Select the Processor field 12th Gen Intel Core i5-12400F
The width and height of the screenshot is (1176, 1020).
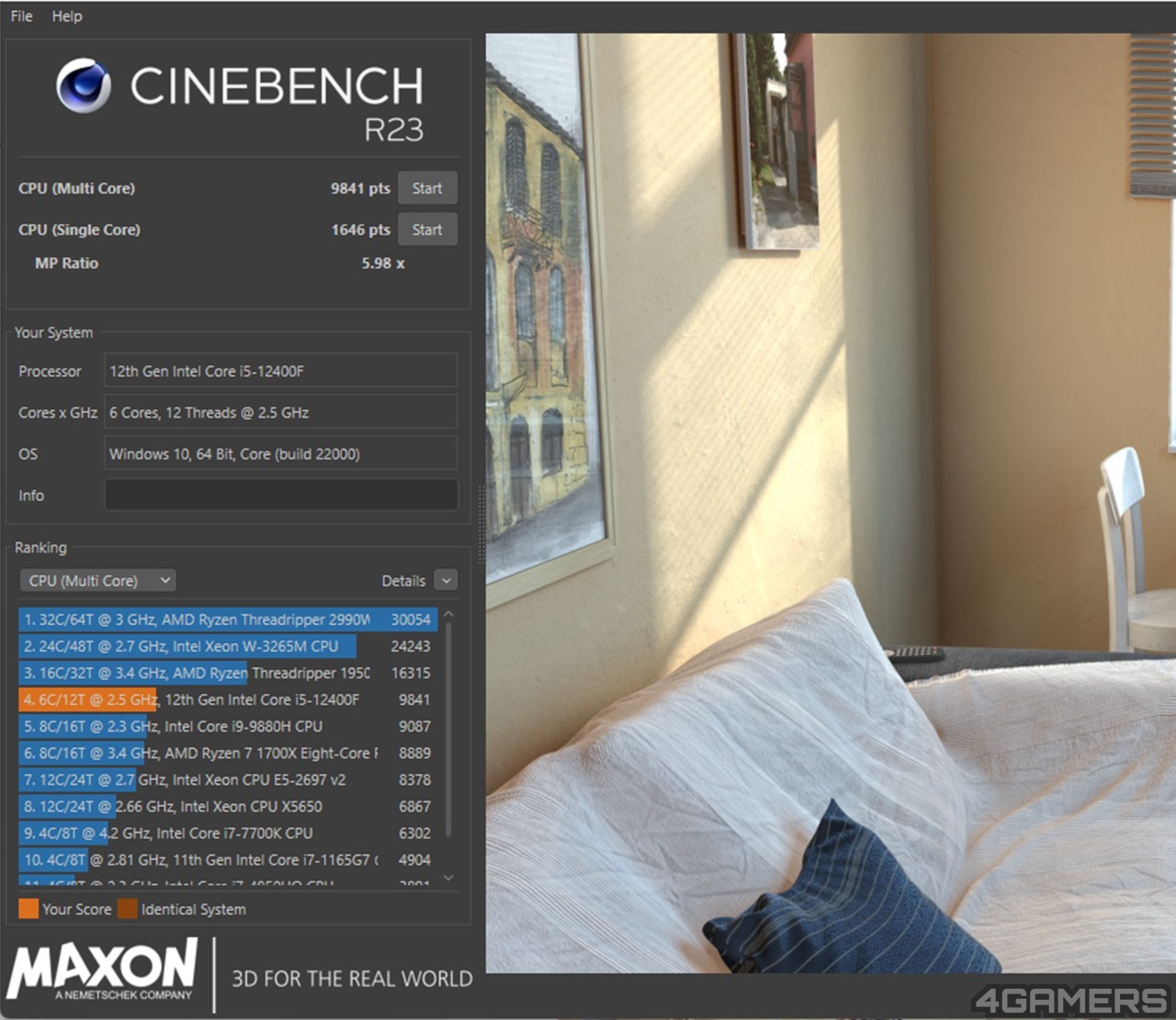coord(281,371)
